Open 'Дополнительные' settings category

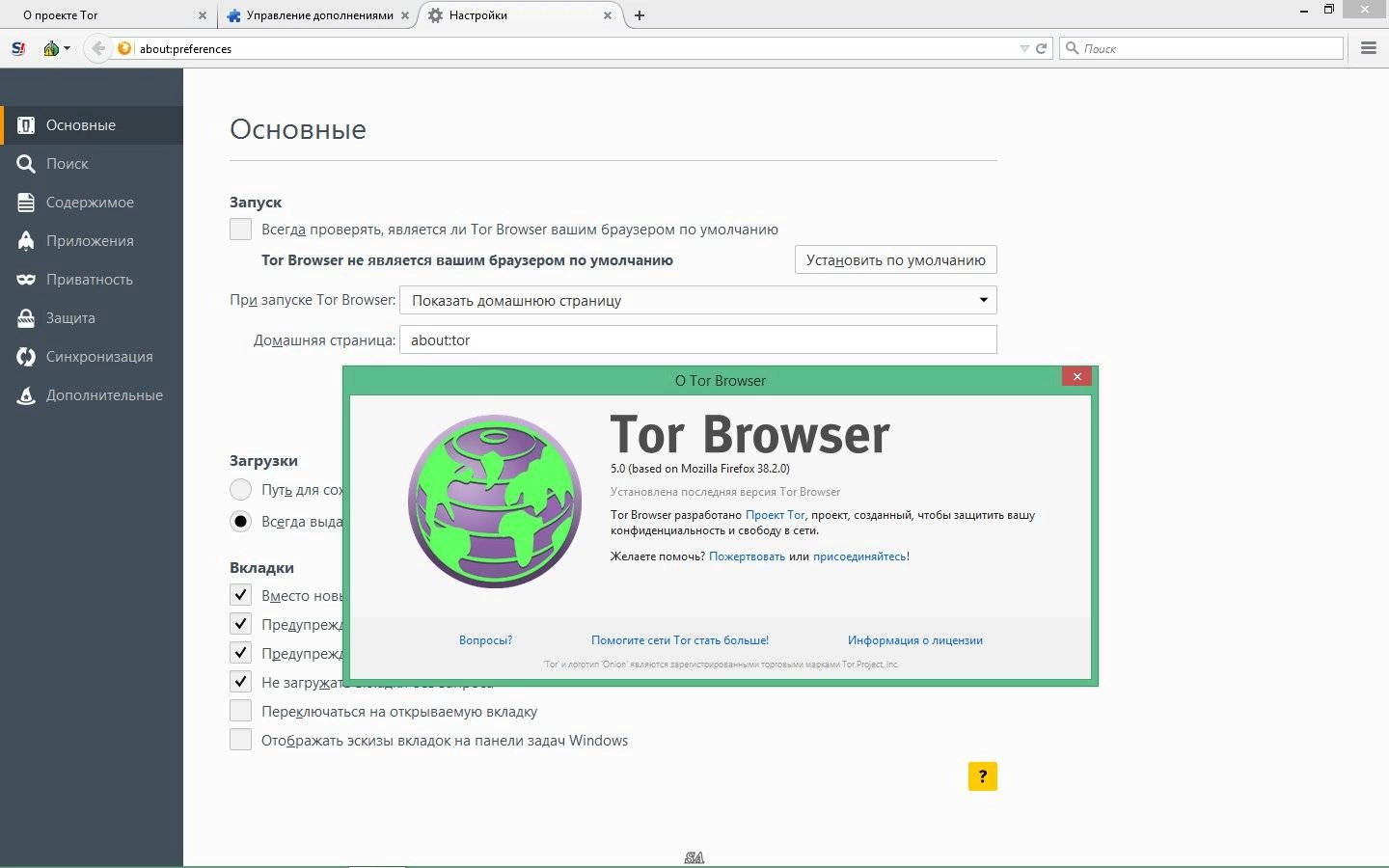tap(92, 395)
